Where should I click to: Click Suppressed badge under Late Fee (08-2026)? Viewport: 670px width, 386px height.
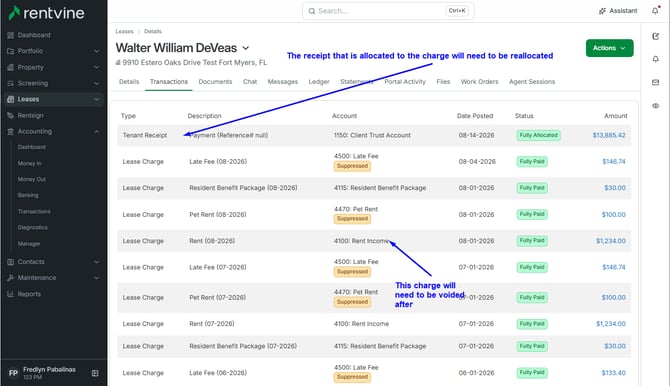[352, 166]
